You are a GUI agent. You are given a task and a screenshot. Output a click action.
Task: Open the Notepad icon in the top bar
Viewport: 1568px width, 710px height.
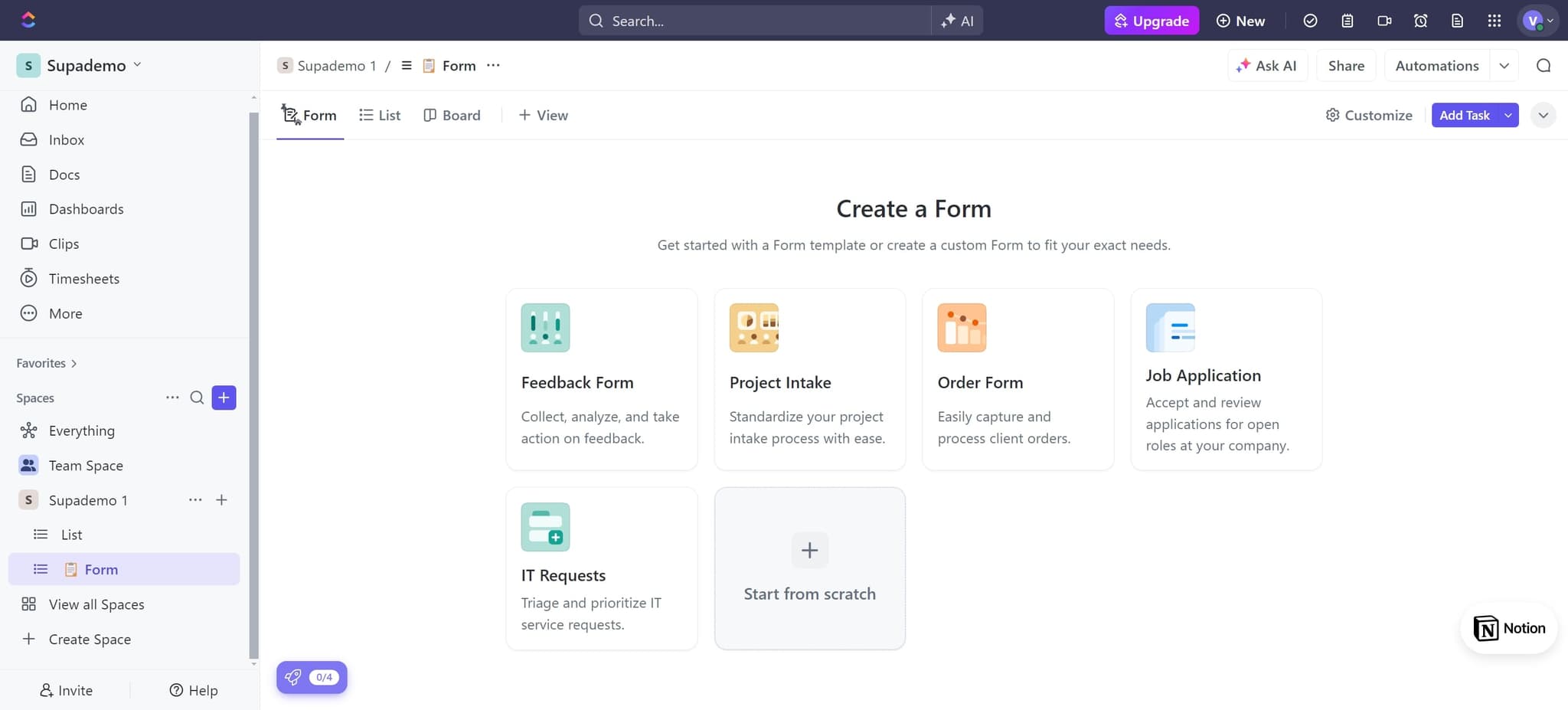pyautogui.click(x=1347, y=21)
